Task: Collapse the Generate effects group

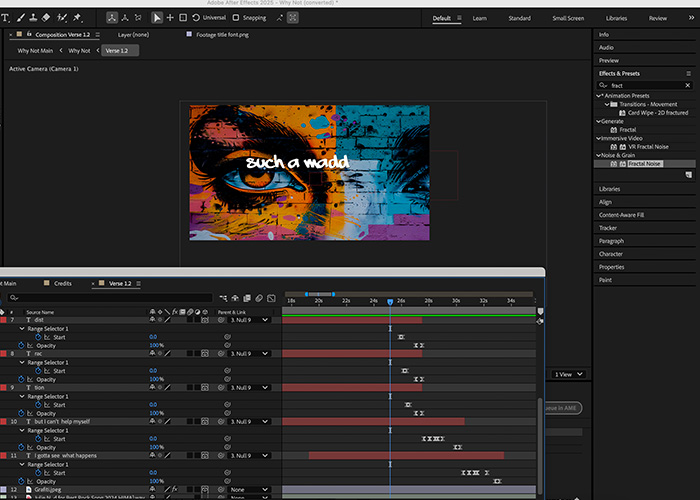Action: 599,121
